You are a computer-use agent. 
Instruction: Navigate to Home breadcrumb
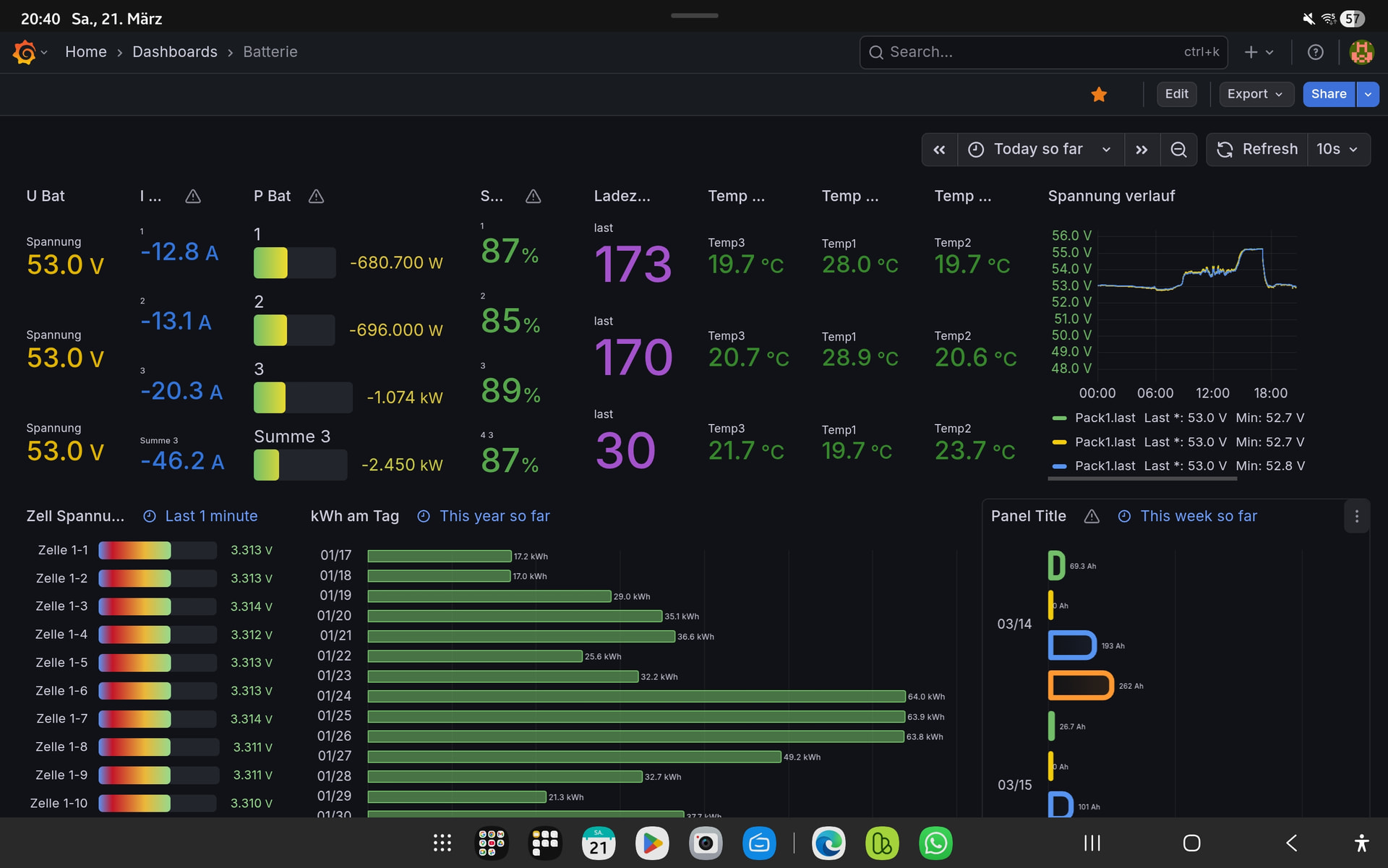coord(85,52)
